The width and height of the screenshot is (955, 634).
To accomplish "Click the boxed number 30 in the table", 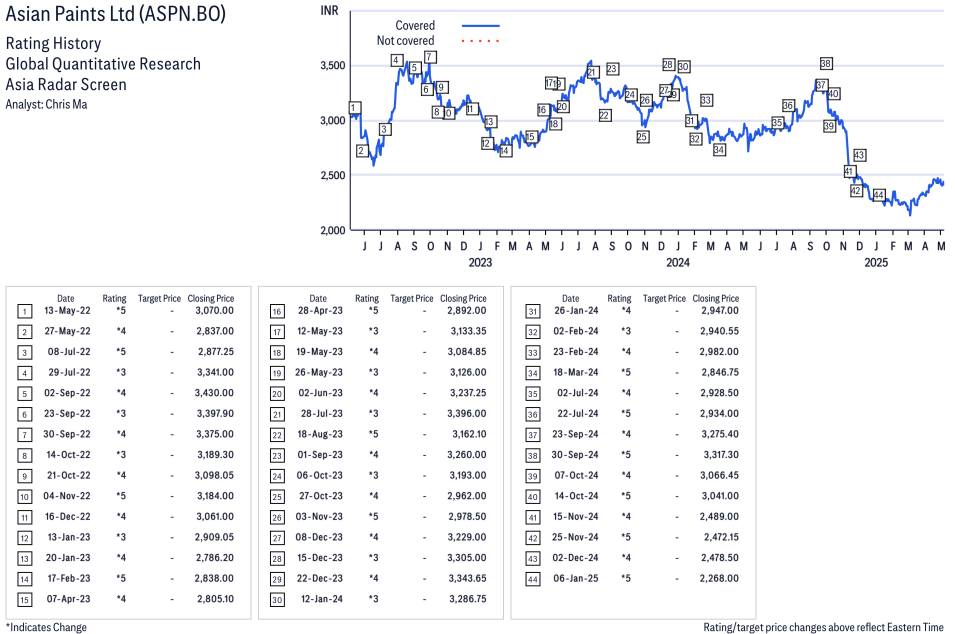I will tap(277, 600).
